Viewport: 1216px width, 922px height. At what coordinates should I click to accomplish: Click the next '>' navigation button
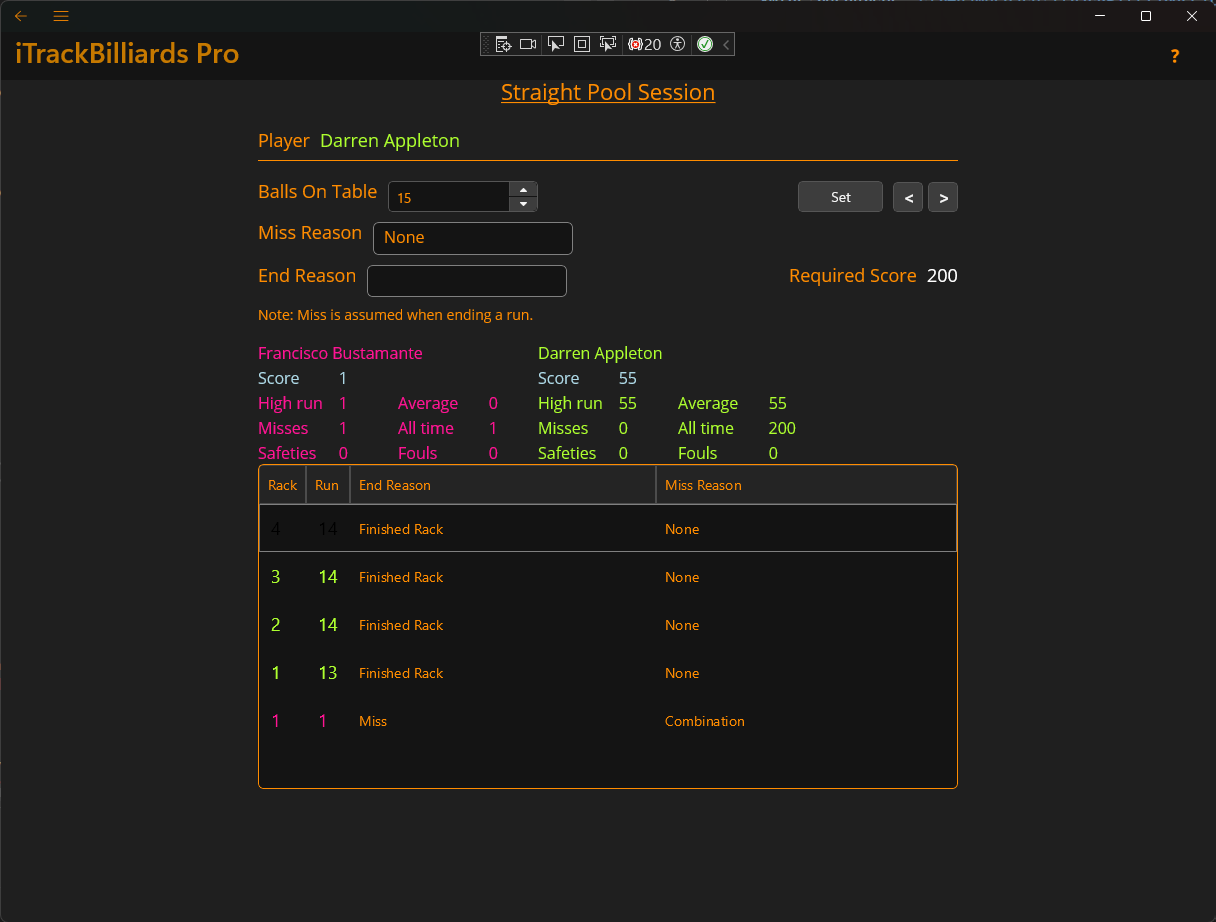[943, 197]
